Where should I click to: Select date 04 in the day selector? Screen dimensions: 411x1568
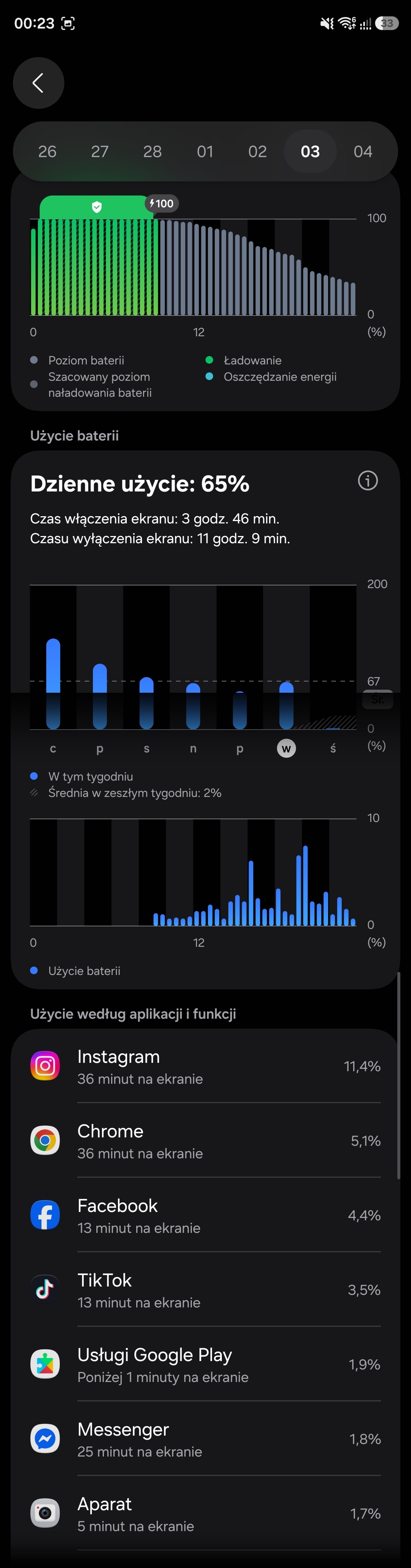pos(363,151)
